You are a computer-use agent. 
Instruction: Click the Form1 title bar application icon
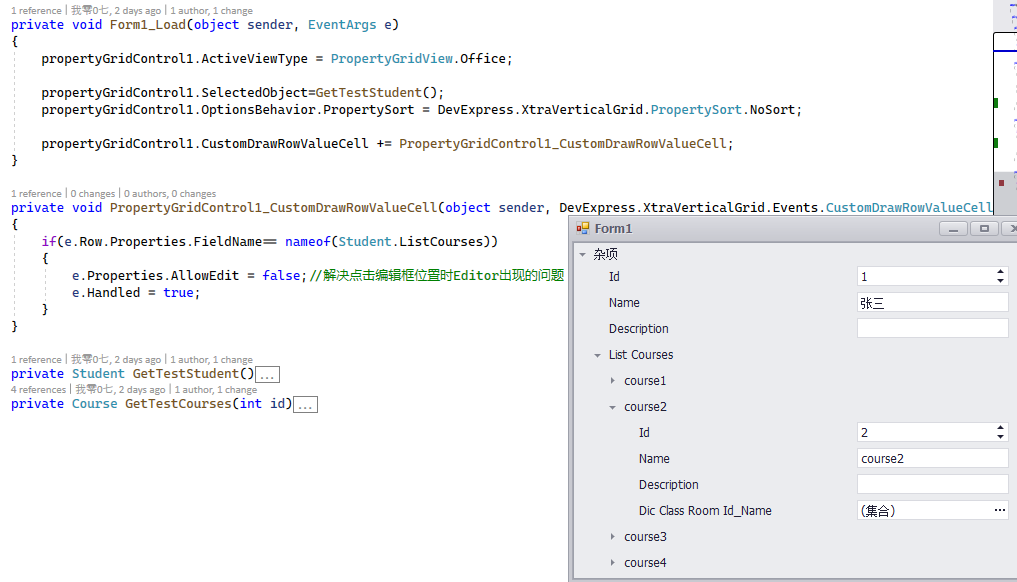[x=581, y=228]
